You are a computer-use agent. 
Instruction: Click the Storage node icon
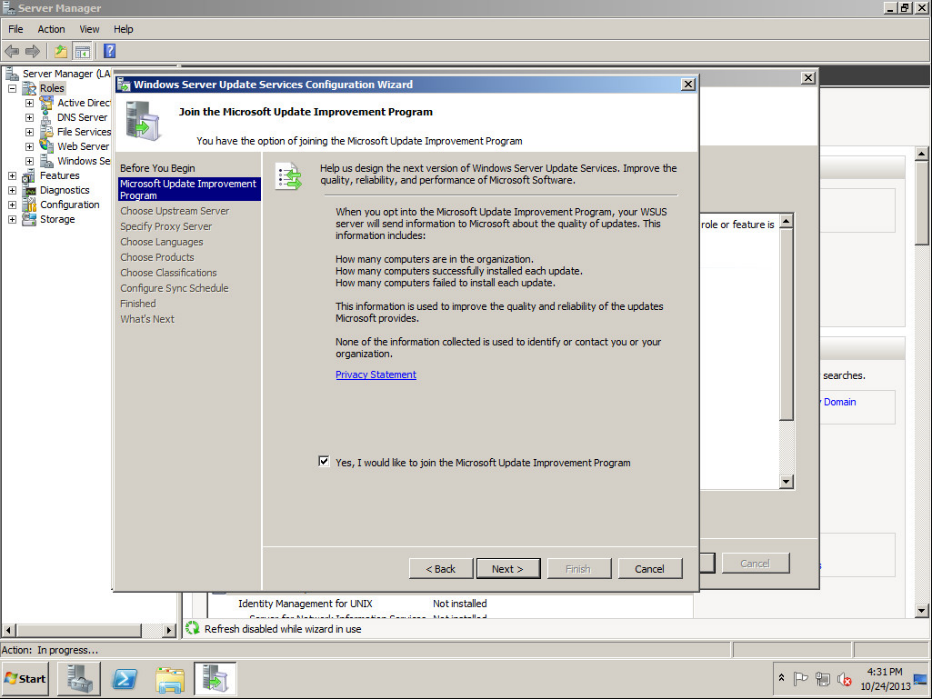29,219
